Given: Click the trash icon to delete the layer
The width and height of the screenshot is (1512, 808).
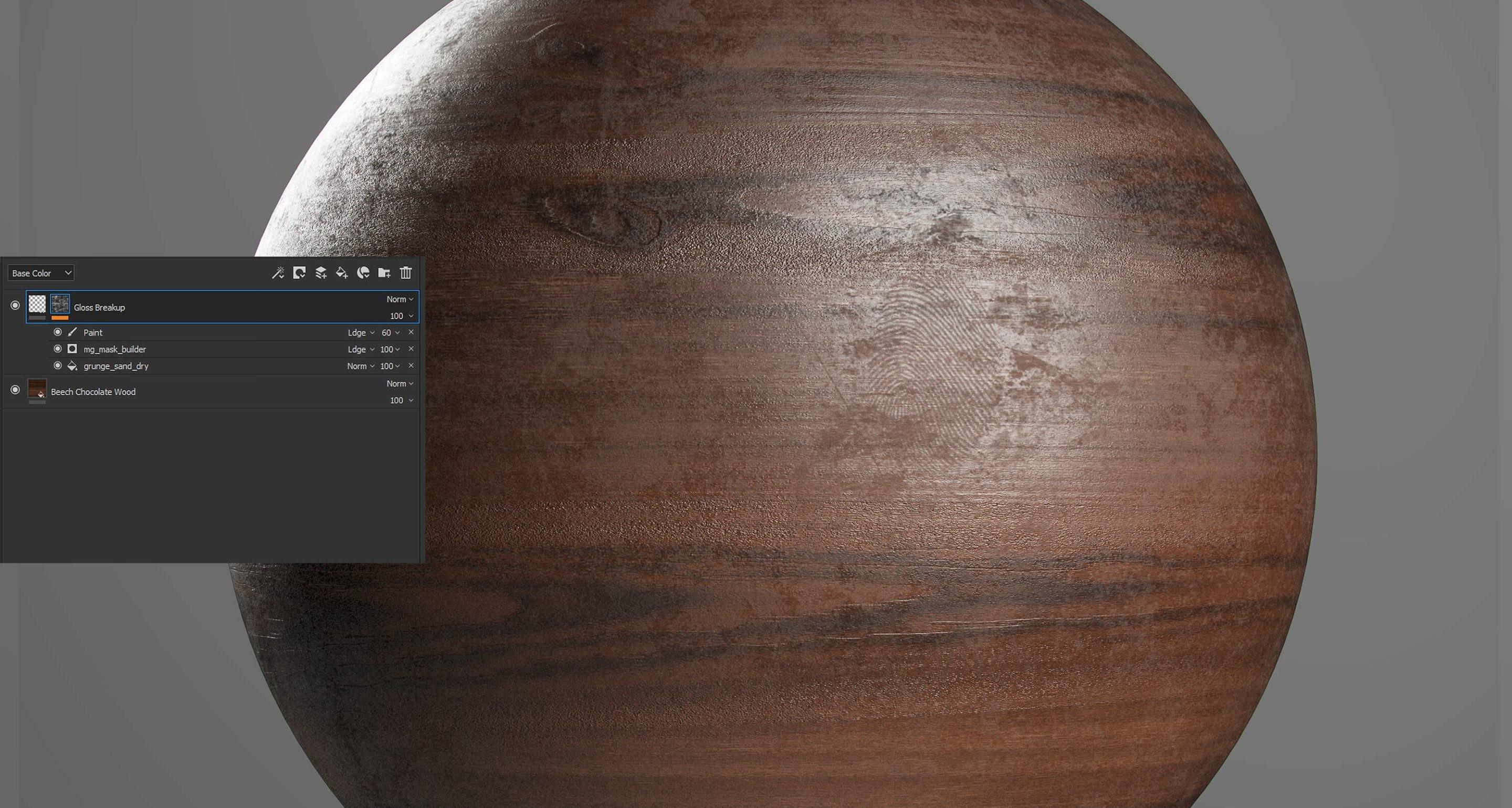Looking at the screenshot, I should click(x=406, y=273).
